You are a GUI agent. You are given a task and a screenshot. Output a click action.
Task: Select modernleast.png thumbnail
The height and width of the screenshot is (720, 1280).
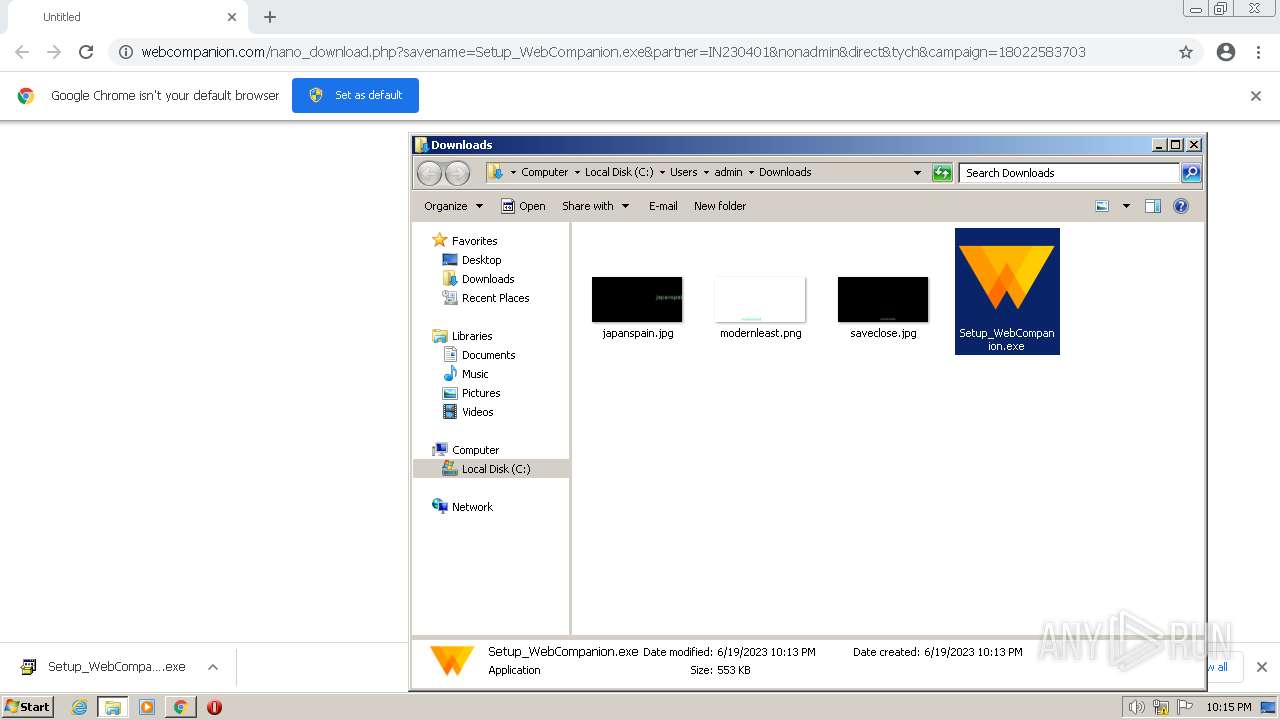760,300
